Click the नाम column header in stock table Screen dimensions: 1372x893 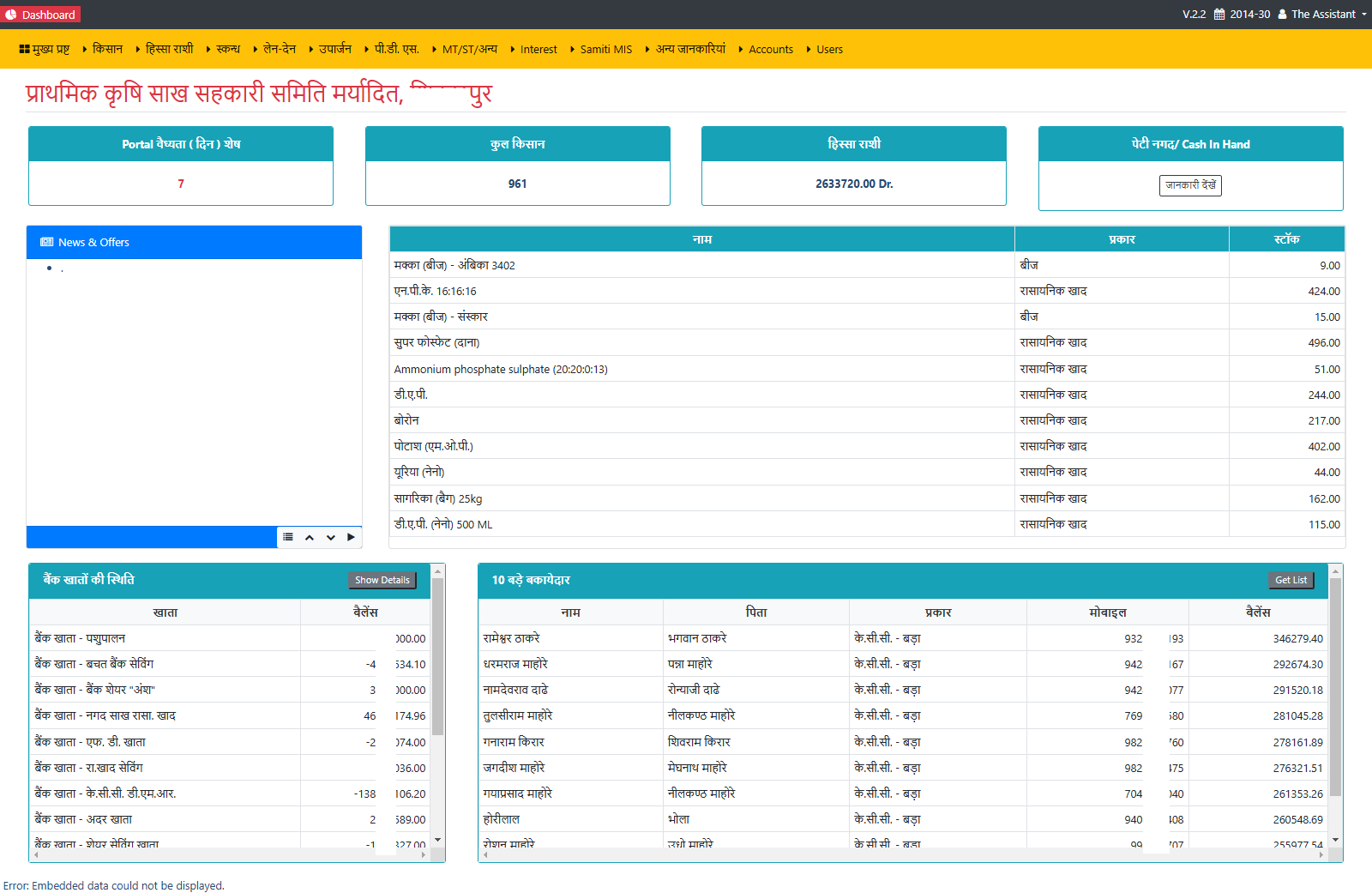click(x=702, y=239)
